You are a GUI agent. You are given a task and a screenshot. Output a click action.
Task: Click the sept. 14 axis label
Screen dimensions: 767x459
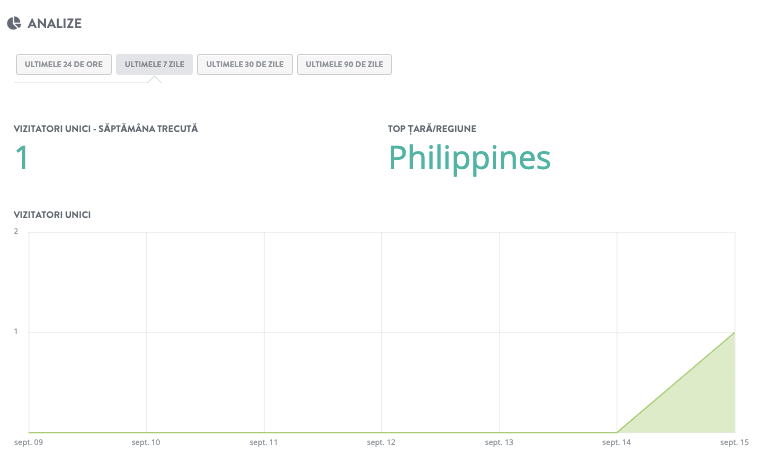[617, 441]
